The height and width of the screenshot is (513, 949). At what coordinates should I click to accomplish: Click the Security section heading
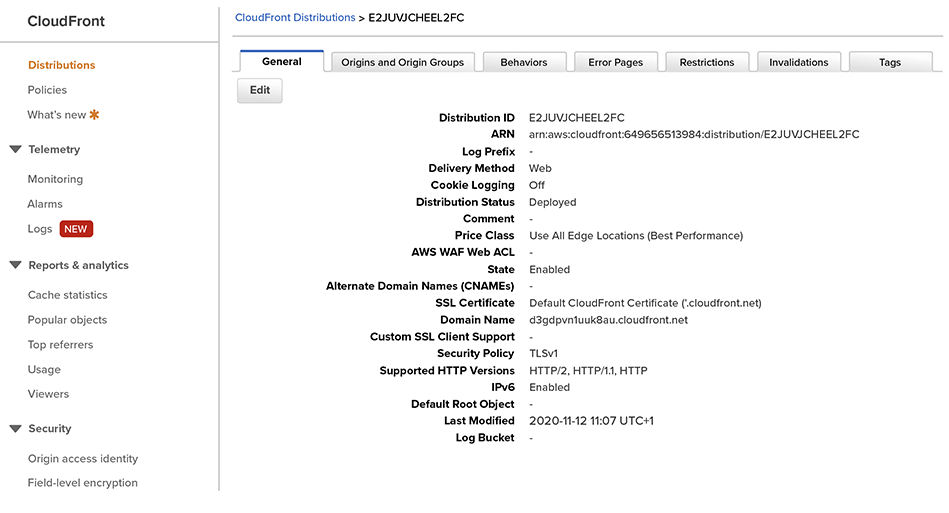click(50, 428)
